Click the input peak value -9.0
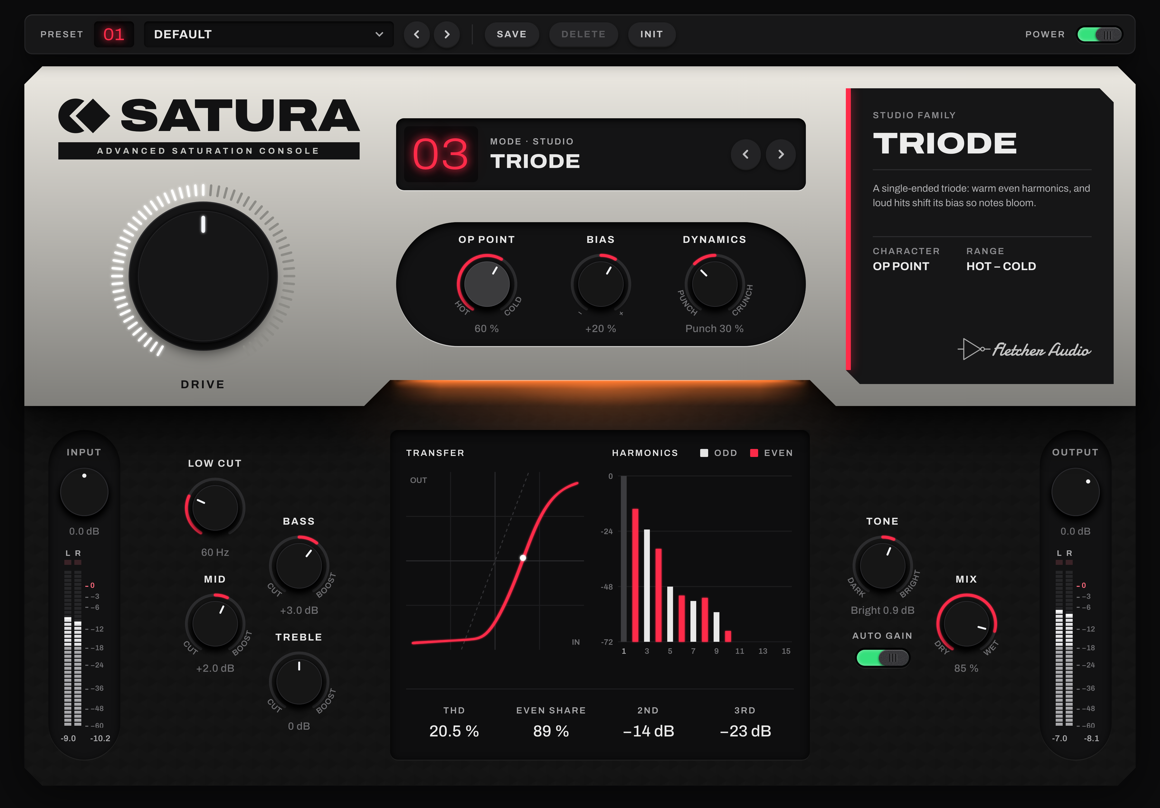 [x=68, y=738]
